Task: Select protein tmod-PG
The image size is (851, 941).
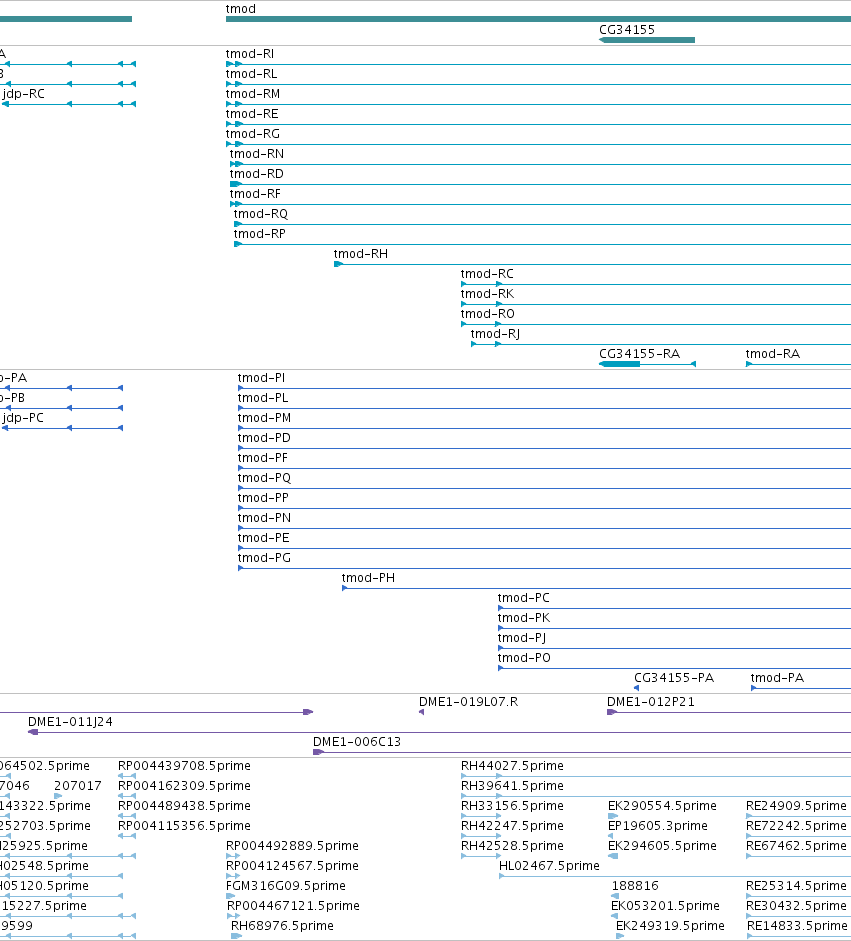Action: pyautogui.click(x=264, y=558)
